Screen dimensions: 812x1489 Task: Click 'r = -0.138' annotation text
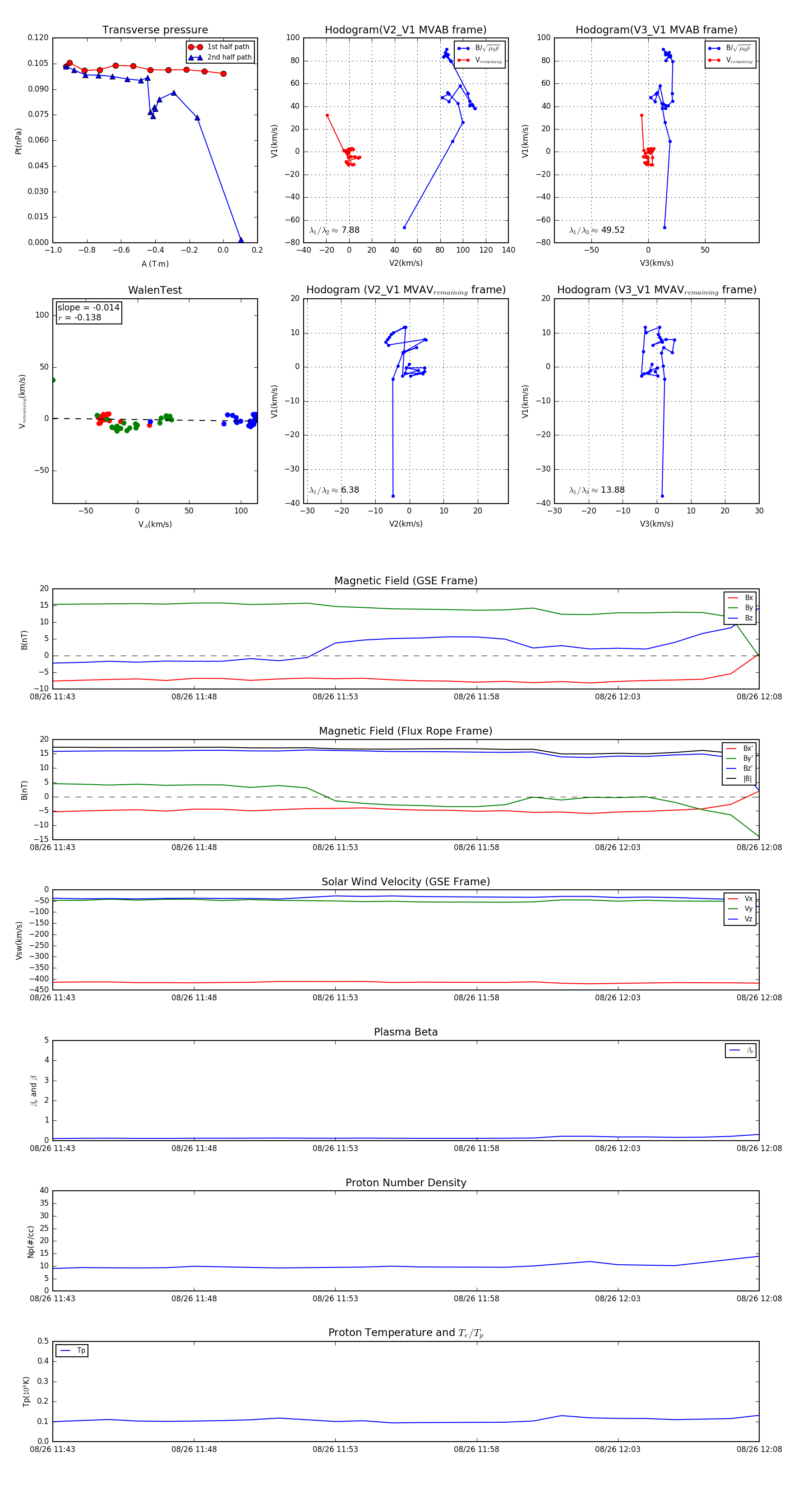pos(80,317)
